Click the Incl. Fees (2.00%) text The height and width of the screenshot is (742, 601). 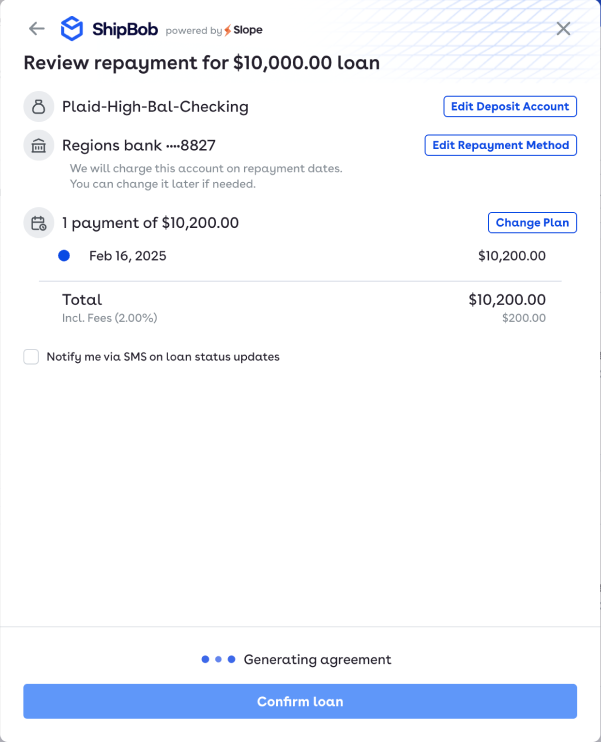coord(109,318)
